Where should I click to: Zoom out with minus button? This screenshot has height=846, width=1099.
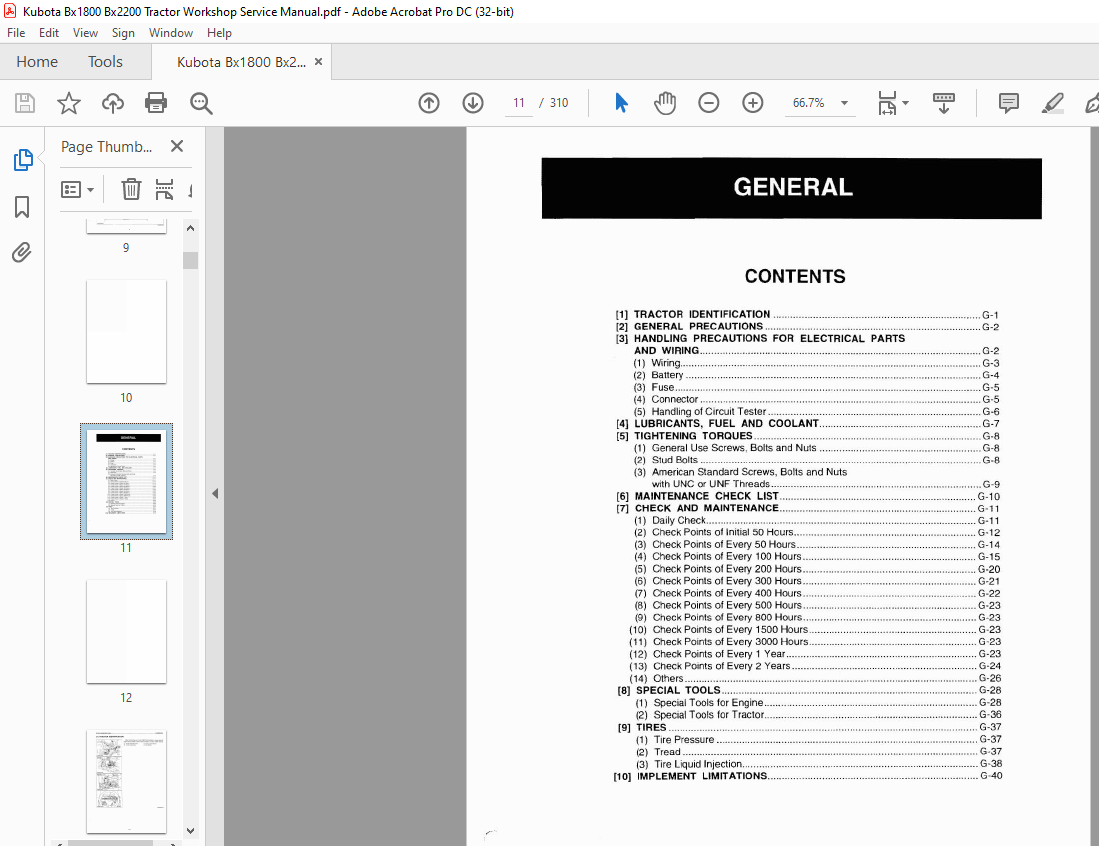click(x=709, y=103)
